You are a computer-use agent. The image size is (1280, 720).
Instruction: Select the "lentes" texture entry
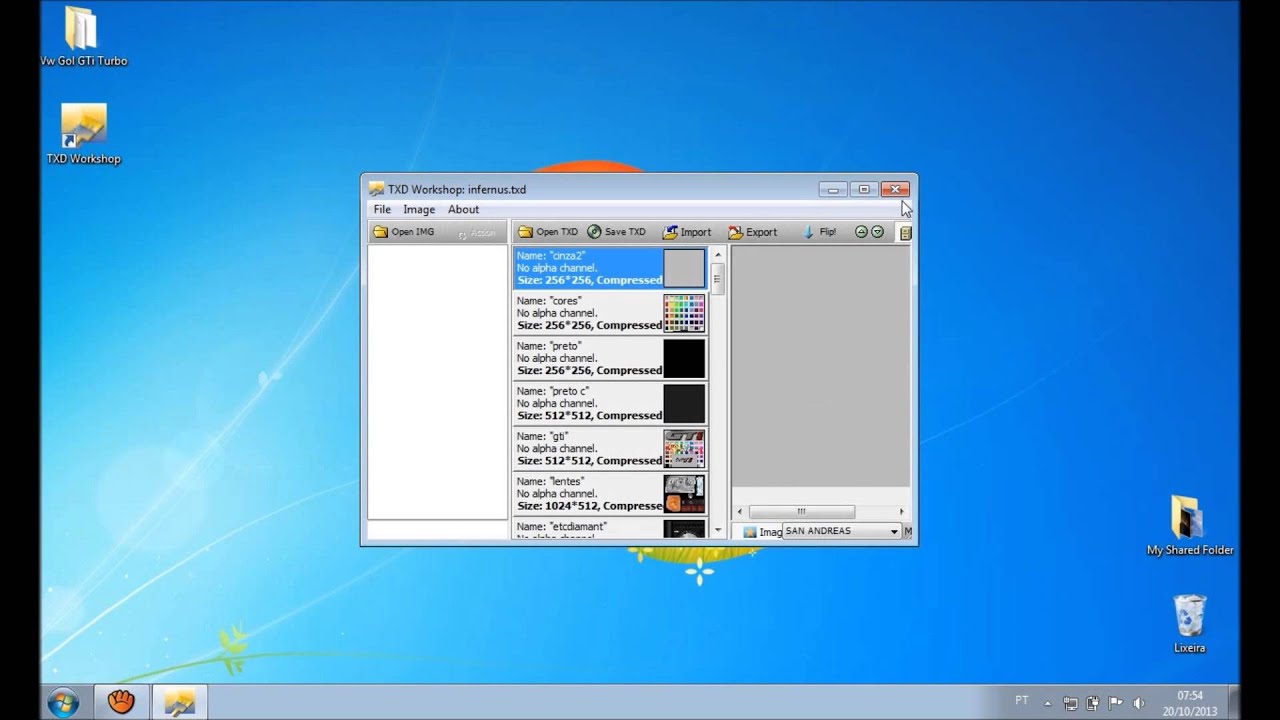610,494
